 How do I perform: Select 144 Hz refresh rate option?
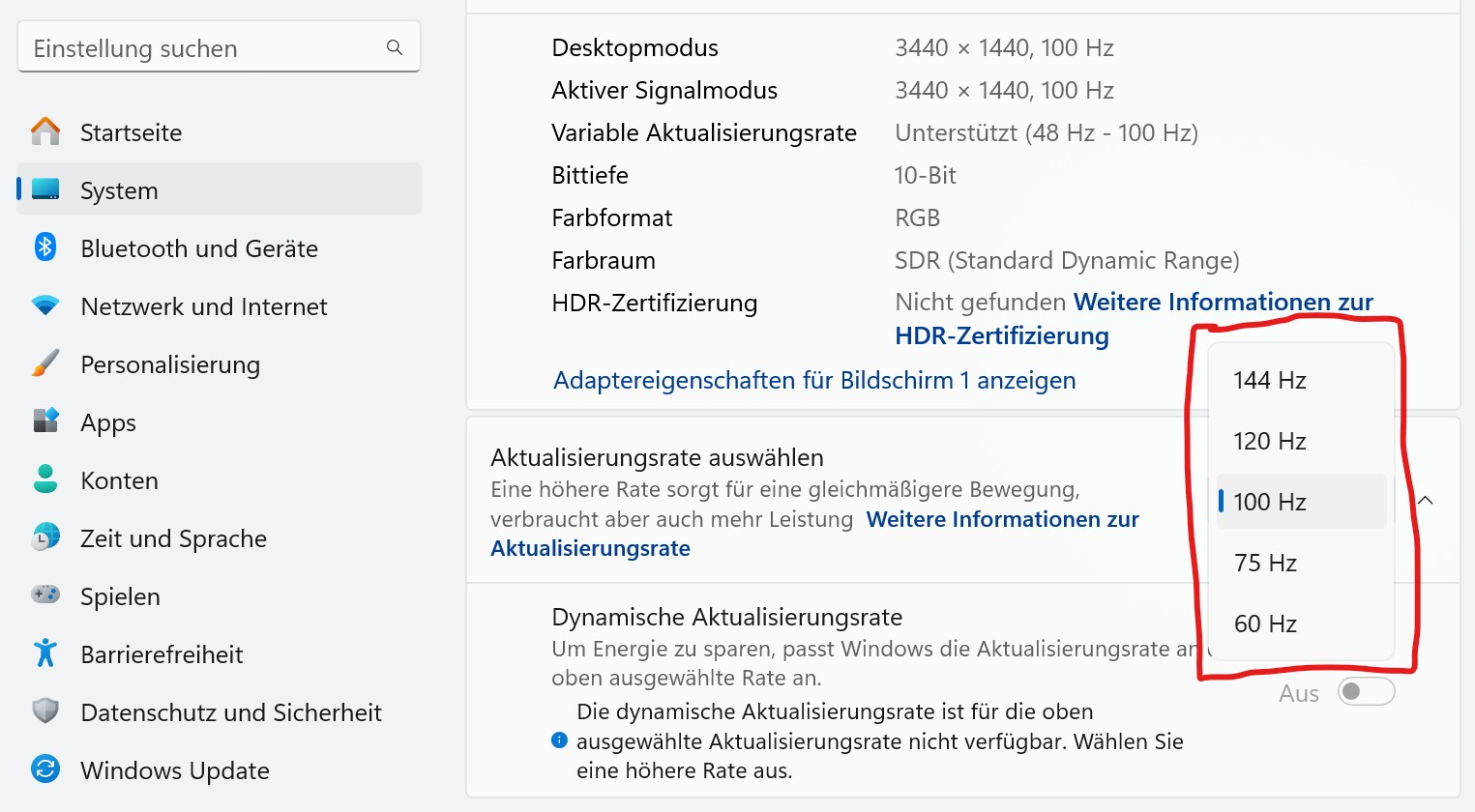[1269, 381]
